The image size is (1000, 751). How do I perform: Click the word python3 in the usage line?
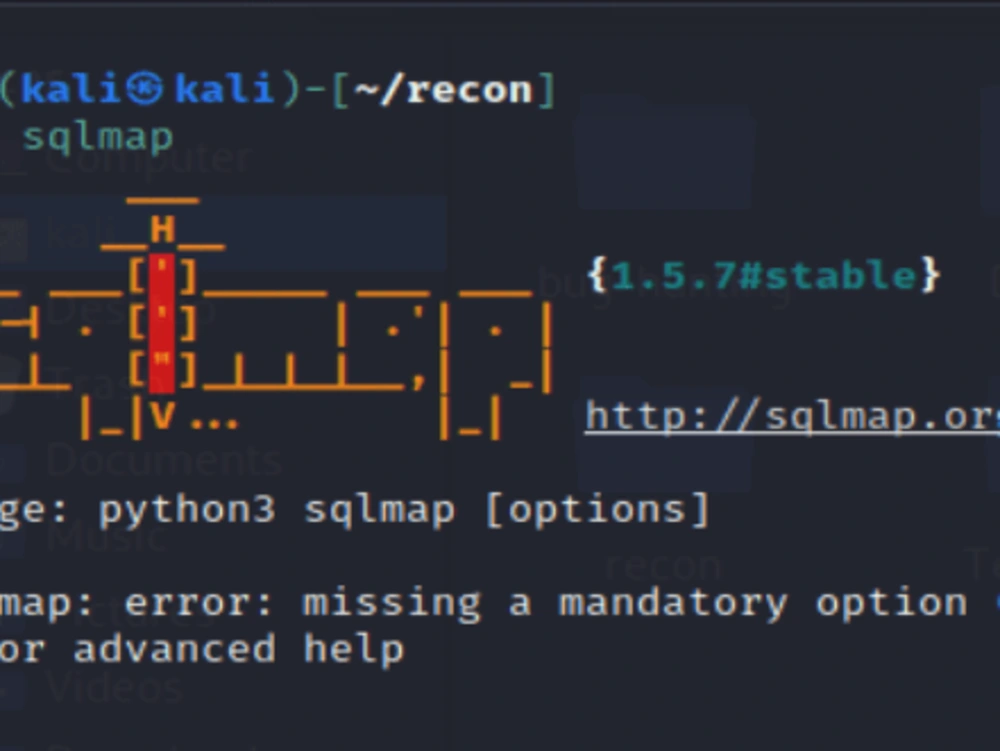coord(188,511)
